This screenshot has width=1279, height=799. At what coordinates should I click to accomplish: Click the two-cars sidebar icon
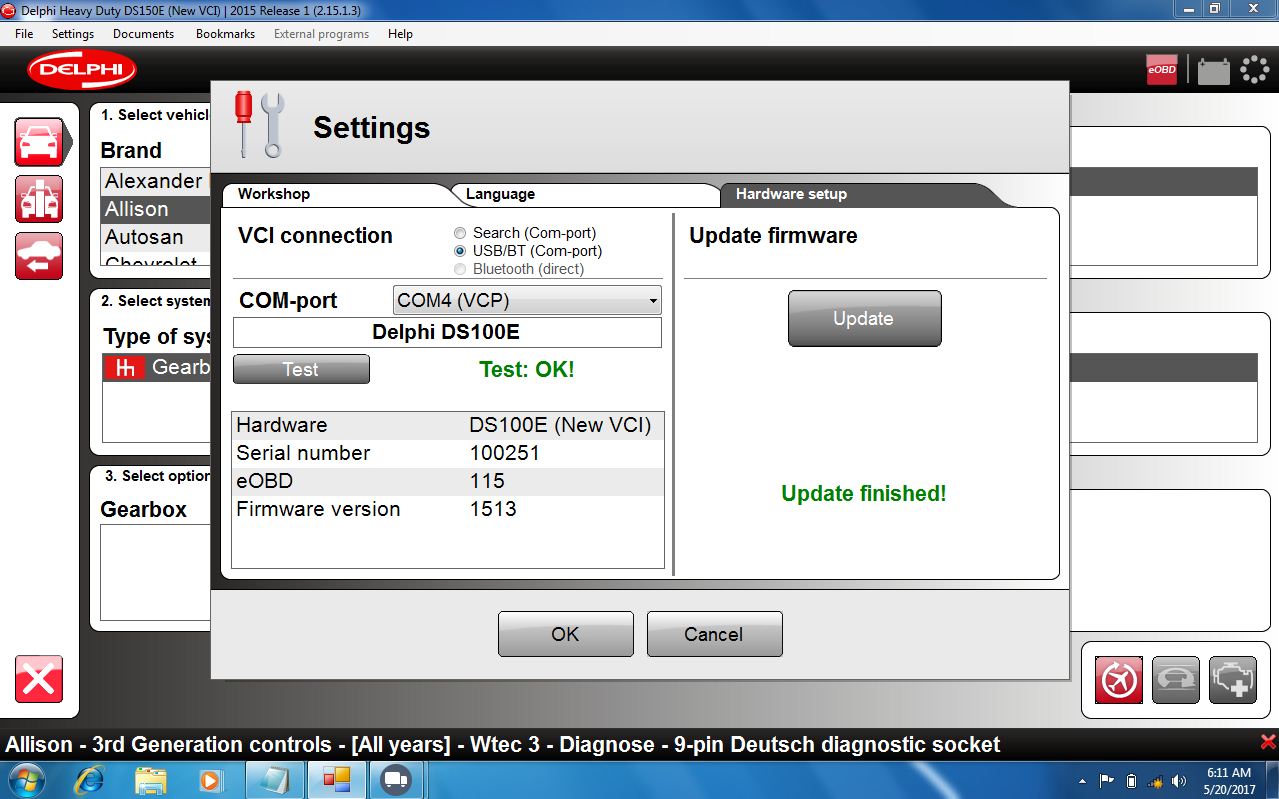[39, 199]
